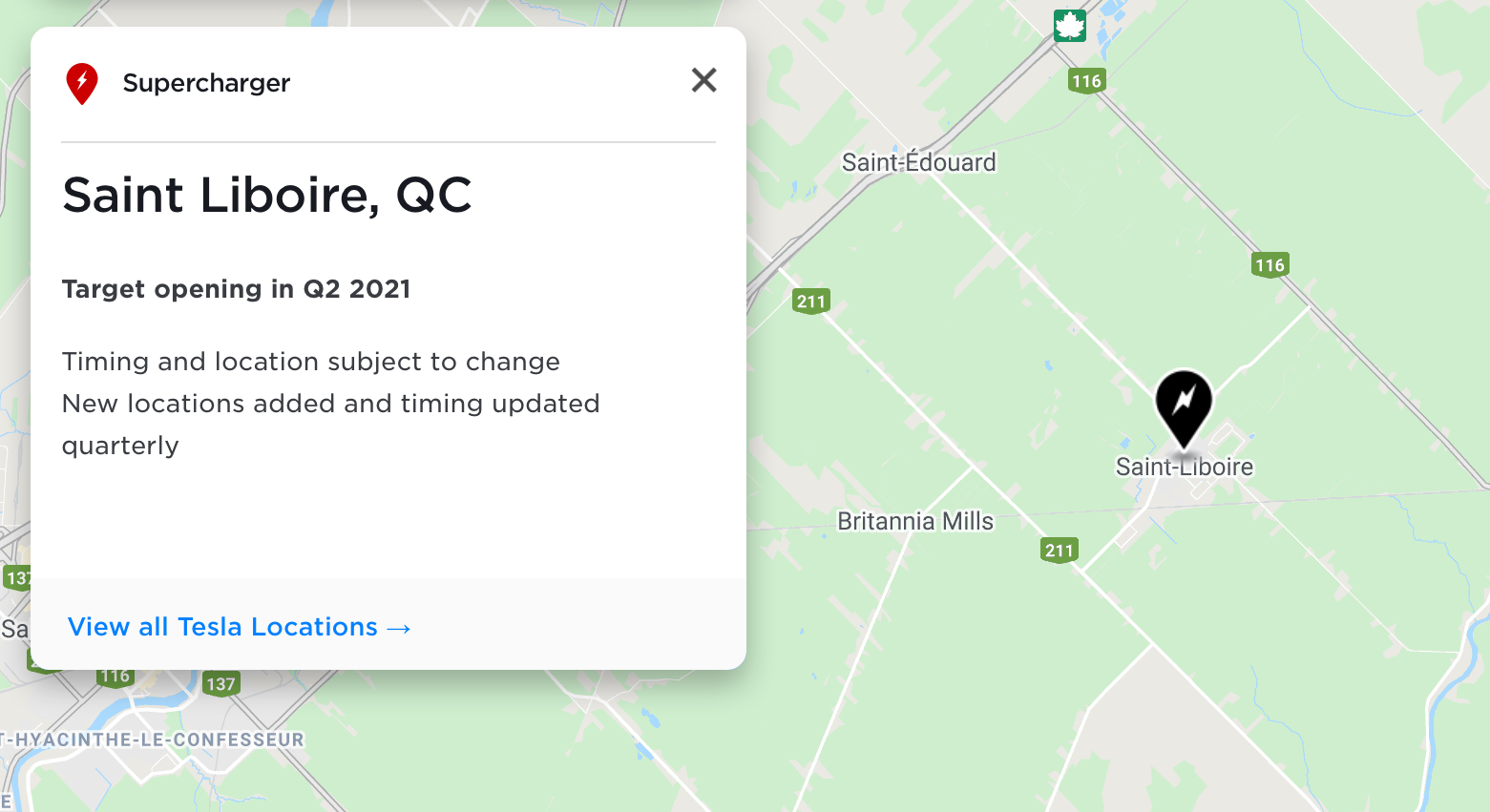Viewport: 1490px width, 812px height.
Task: Click the HYACINTHE-LE-CONFESSEUR map label
Action: tap(157, 739)
